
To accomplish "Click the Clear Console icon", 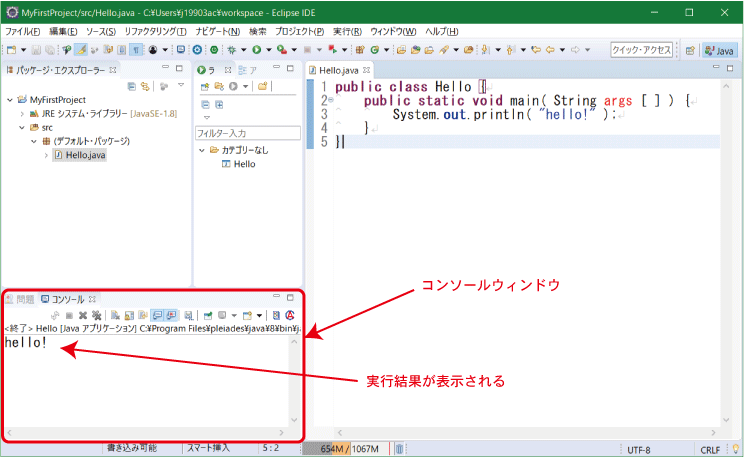I will tap(115, 315).
